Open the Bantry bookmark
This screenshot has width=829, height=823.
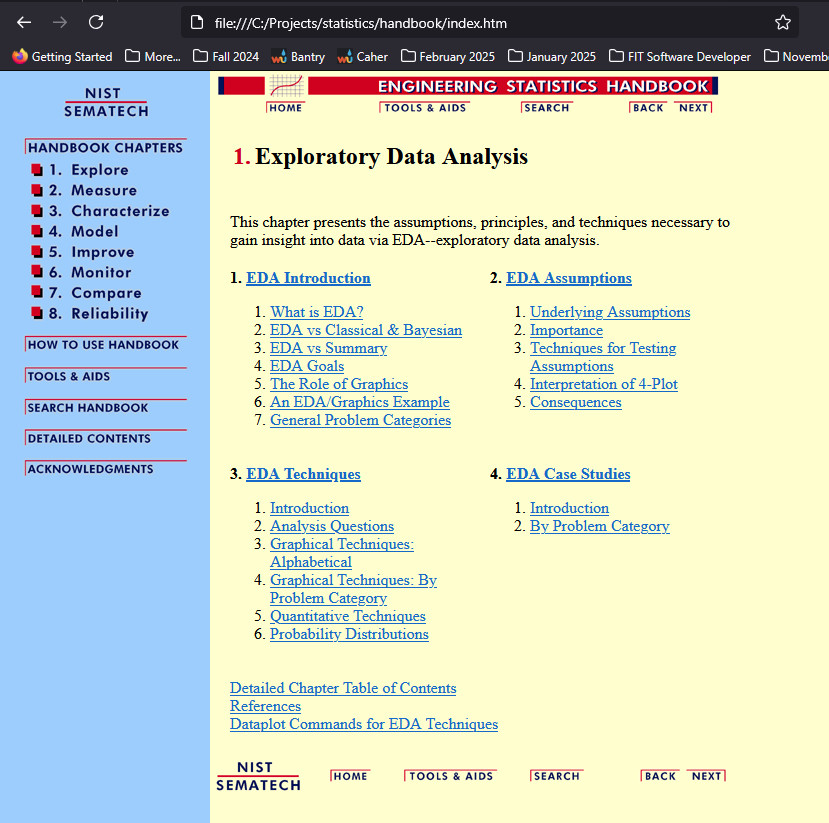(298, 57)
